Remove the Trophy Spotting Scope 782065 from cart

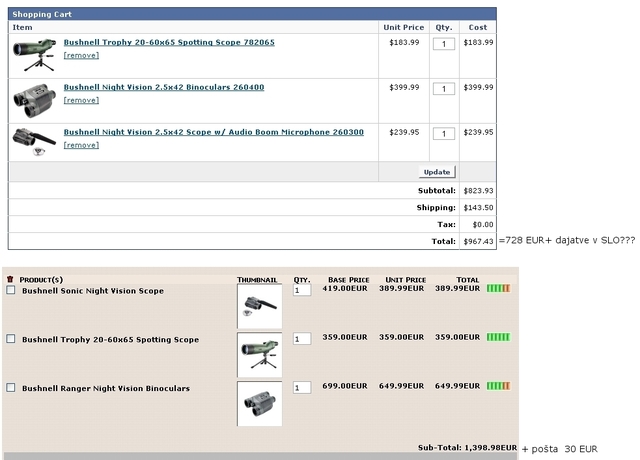coord(81,55)
